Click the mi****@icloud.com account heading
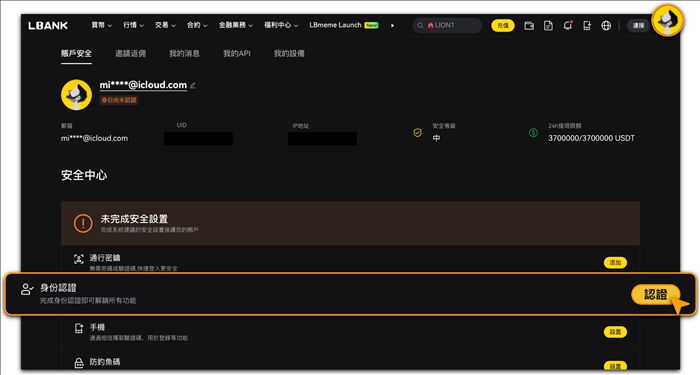This screenshot has width=700, height=375. click(x=143, y=85)
